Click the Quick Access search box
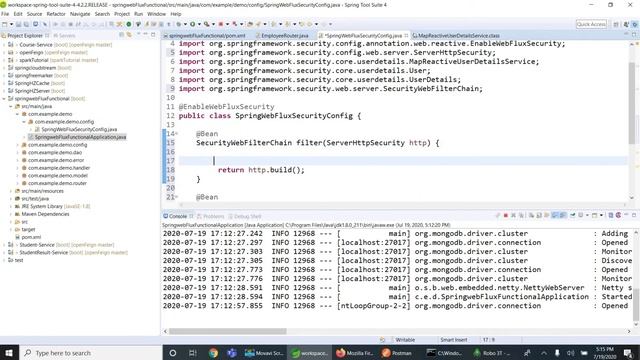The height and width of the screenshot is (360, 640). [591, 24]
